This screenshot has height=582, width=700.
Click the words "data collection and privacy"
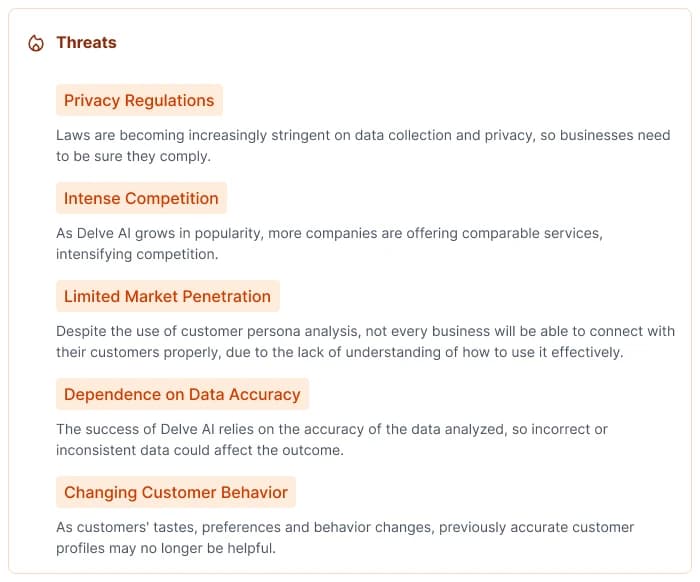434,135
